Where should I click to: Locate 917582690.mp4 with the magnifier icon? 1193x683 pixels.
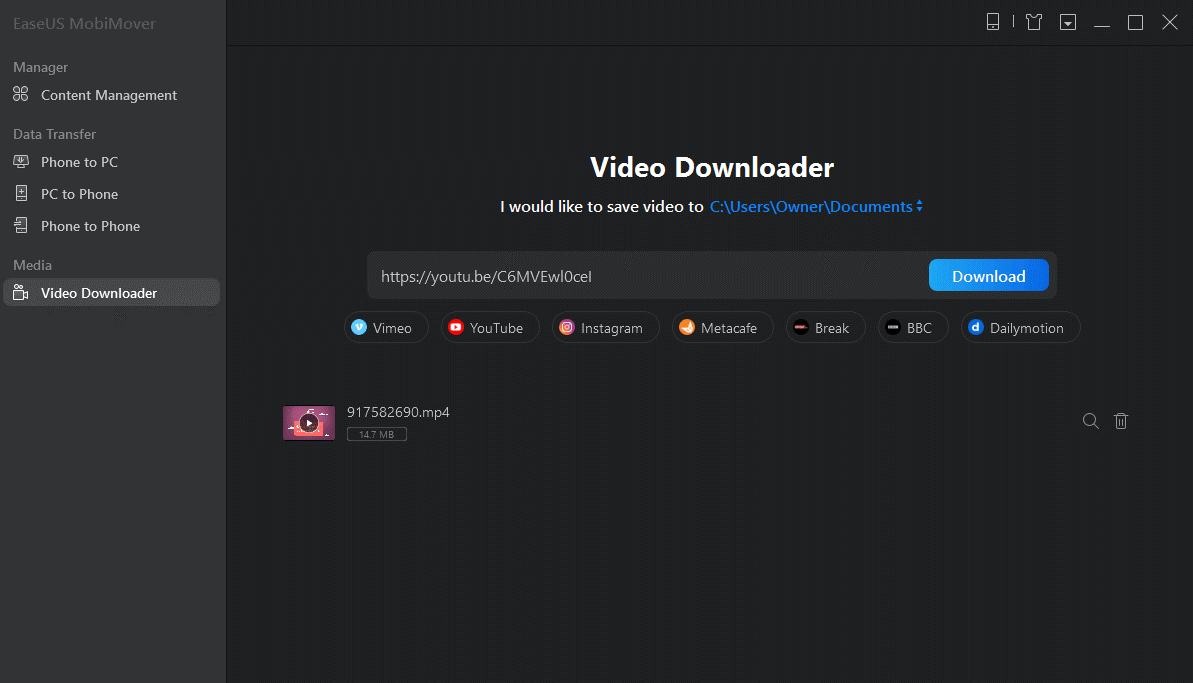point(1090,421)
